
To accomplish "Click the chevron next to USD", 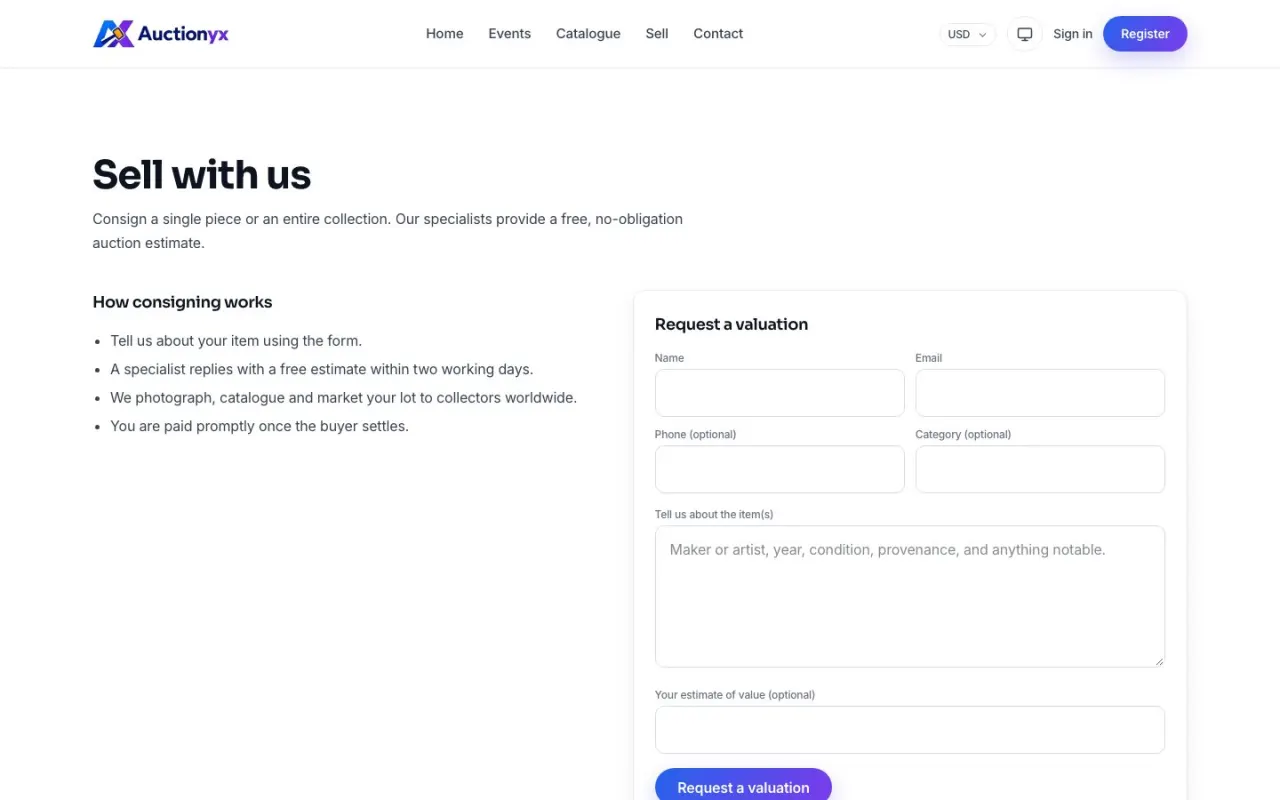I will tap(983, 34).
